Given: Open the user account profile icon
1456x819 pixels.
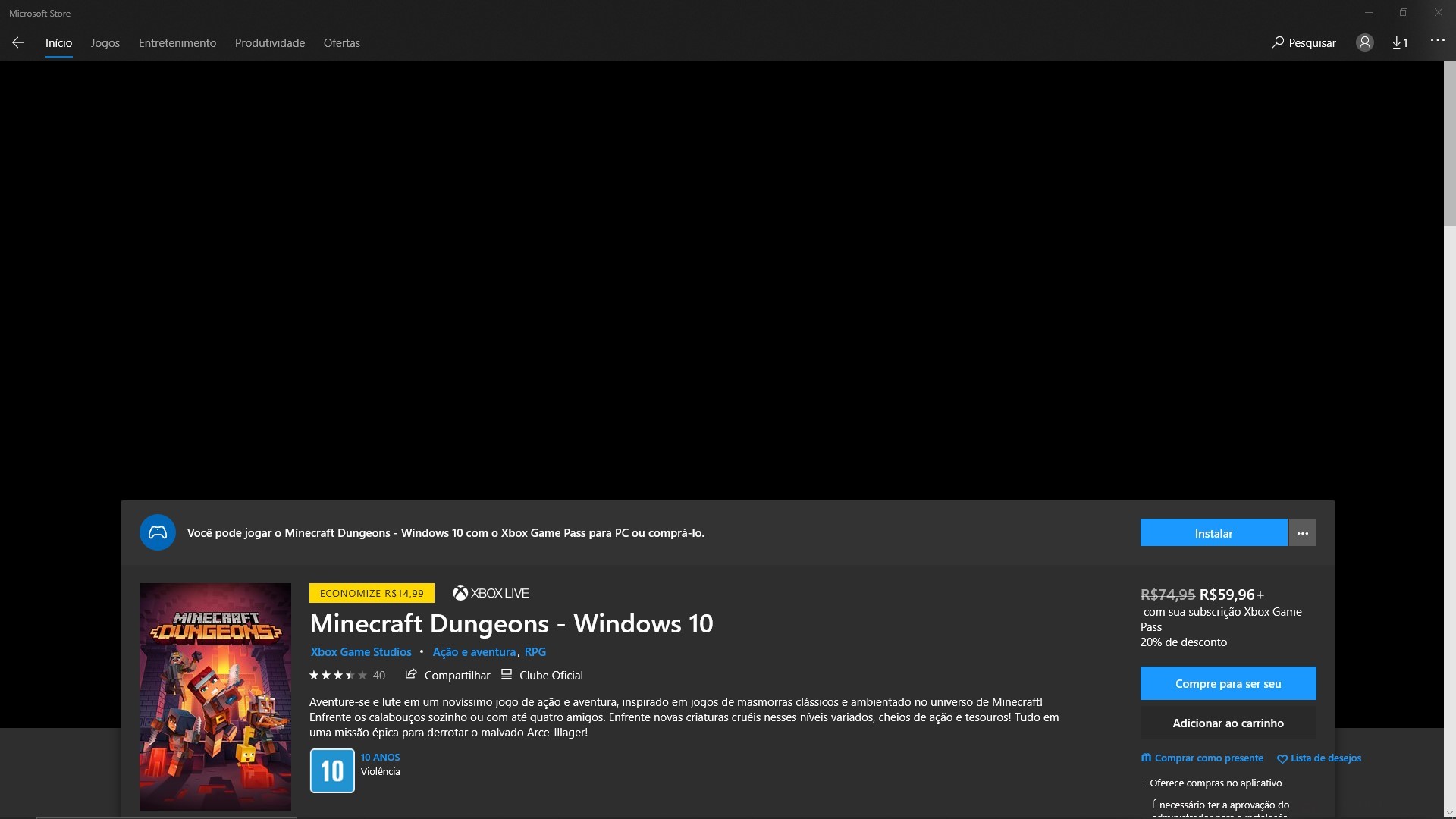Looking at the screenshot, I should (x=1365, y=43).
